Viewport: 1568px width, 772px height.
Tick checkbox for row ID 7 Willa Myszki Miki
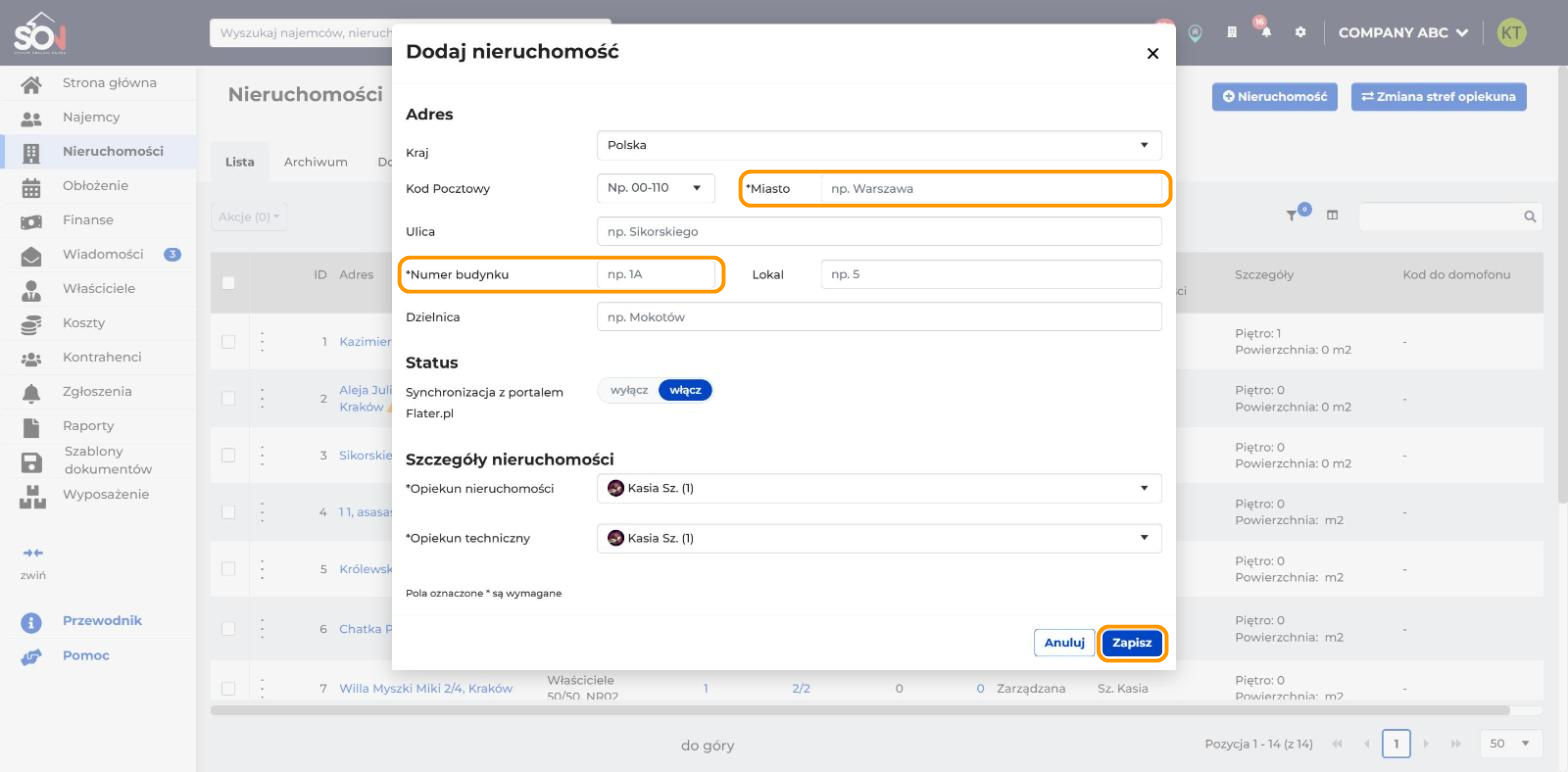[228, 688]
